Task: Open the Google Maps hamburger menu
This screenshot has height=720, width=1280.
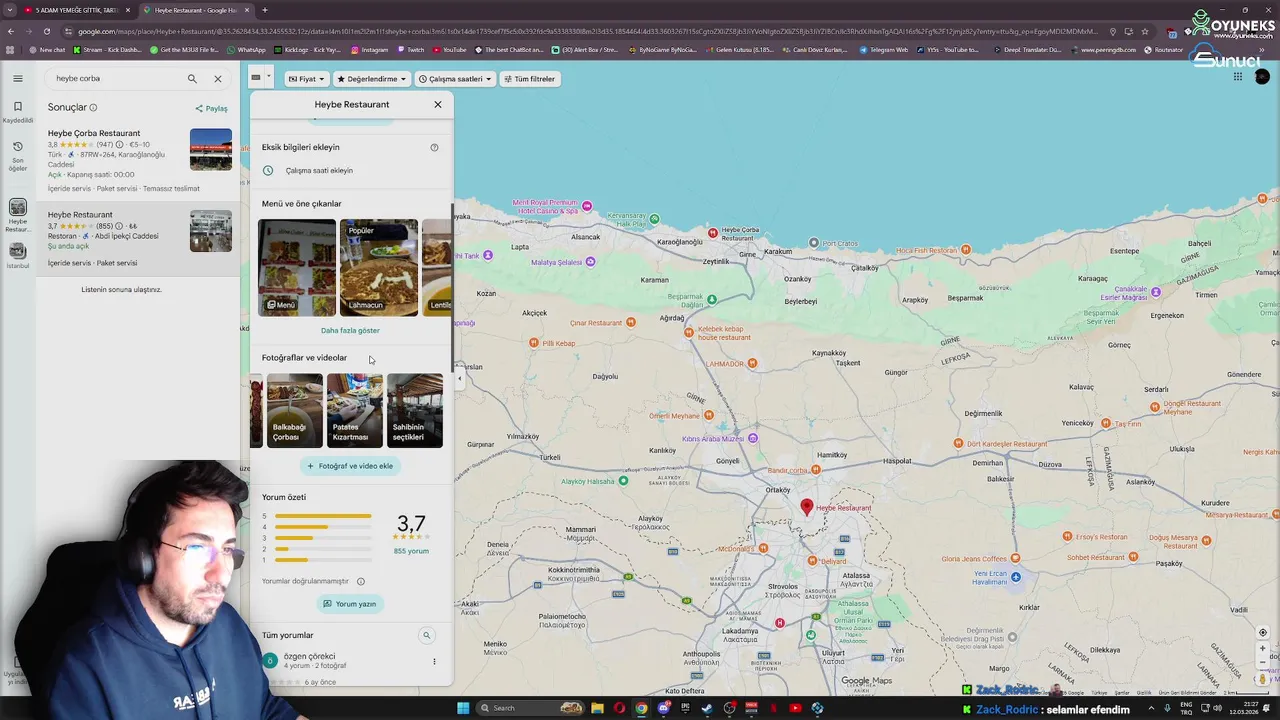Action: (x=18, y=78)
